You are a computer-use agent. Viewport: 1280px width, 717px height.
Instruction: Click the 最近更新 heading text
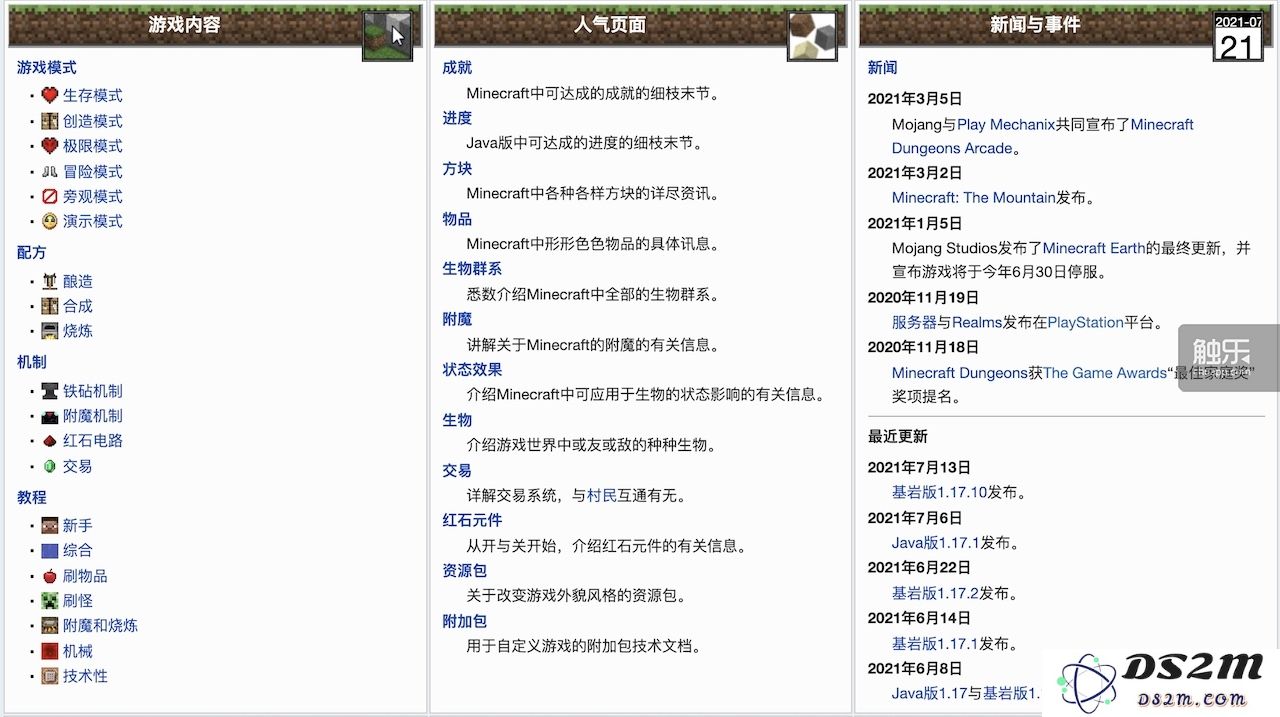(x=897, y=436)
